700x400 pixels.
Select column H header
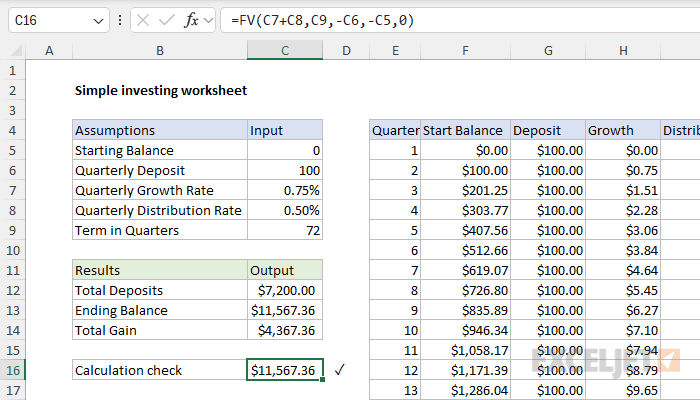point(623,50)
